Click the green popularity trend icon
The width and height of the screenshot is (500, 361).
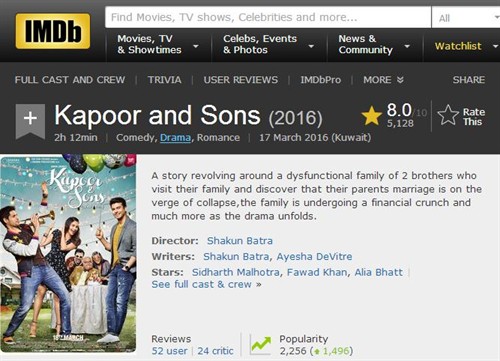(261, 346)
